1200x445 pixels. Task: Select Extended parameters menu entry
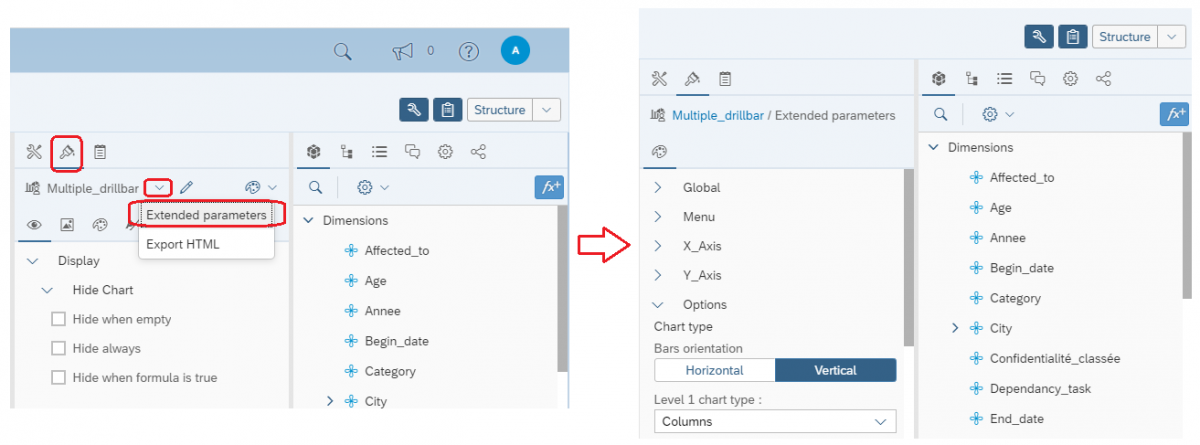(x=206, y=215)
